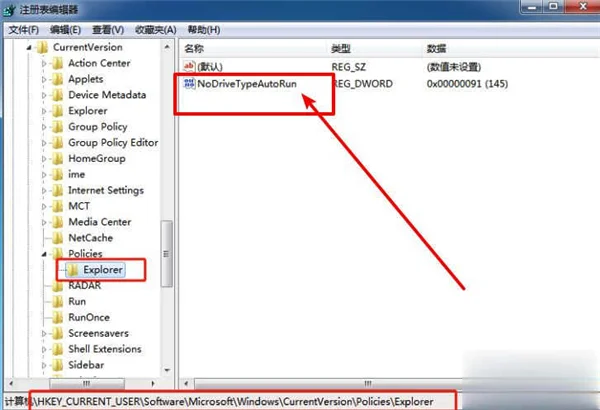
Task: Click the NoDriveTypeAutoRun DWORD value icon
Action: [x=189, y=83]
